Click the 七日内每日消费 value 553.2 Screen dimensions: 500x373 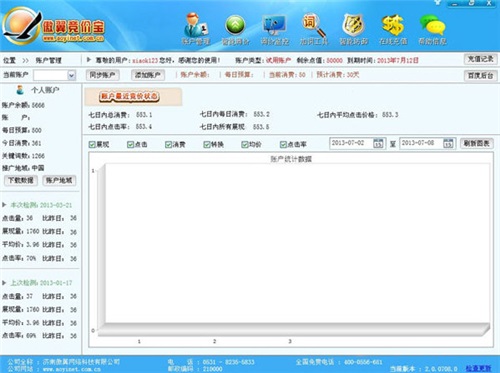click(261, 114)
